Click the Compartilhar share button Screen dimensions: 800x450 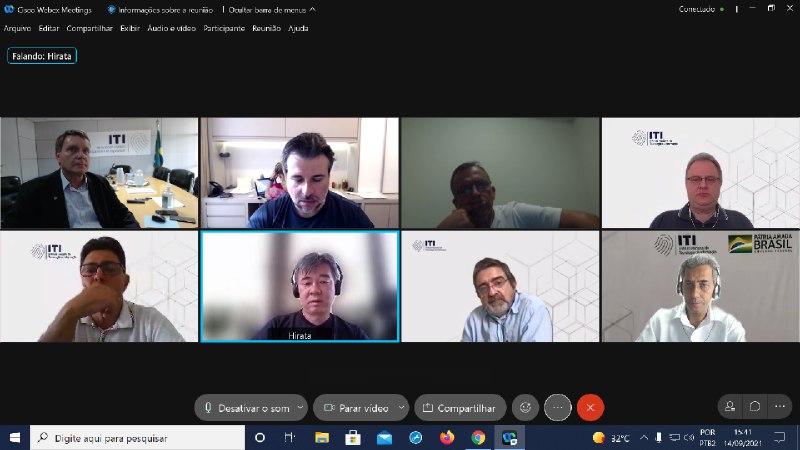[x=460, y=408]
